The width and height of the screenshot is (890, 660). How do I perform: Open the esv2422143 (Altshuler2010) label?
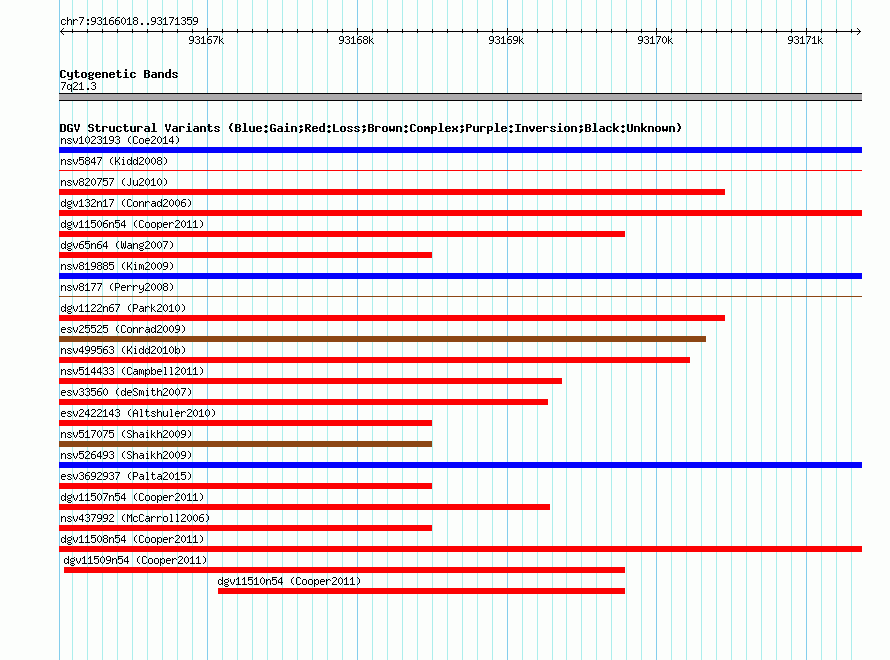[x=138, y=413]
